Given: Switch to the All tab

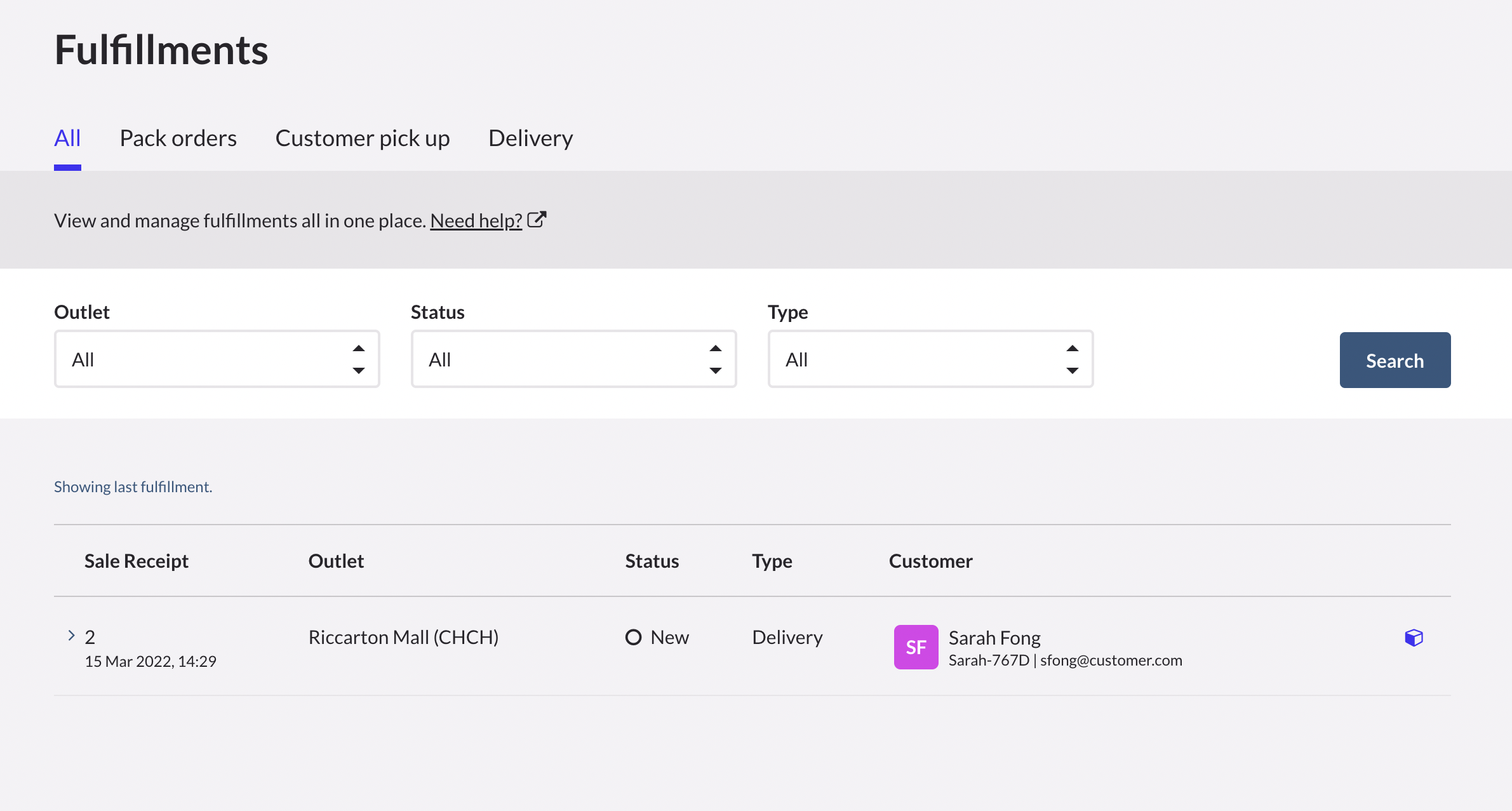Looking at the screenshot, I should (x=67, y=138).
